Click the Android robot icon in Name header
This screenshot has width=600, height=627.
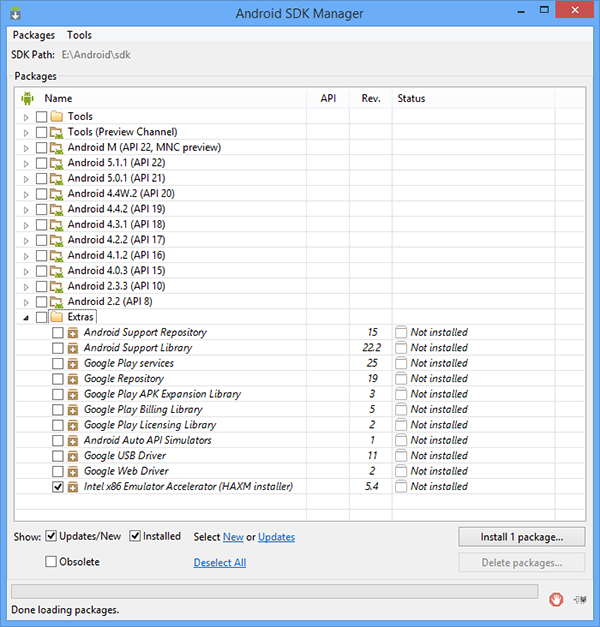point(27,98)
